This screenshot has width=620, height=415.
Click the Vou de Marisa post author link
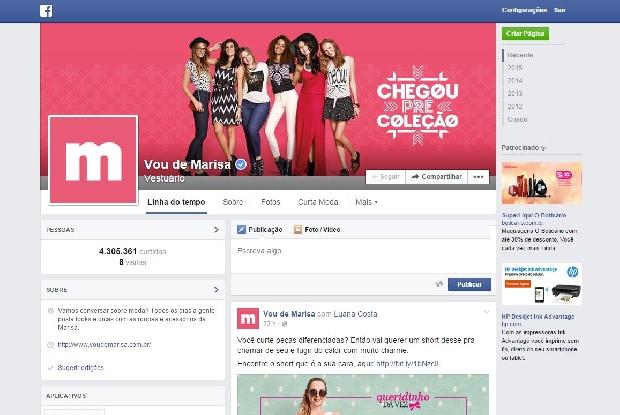point(289,314)
